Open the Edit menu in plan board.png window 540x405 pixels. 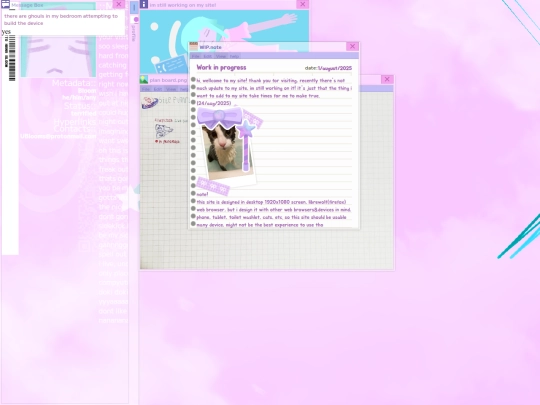158,89
